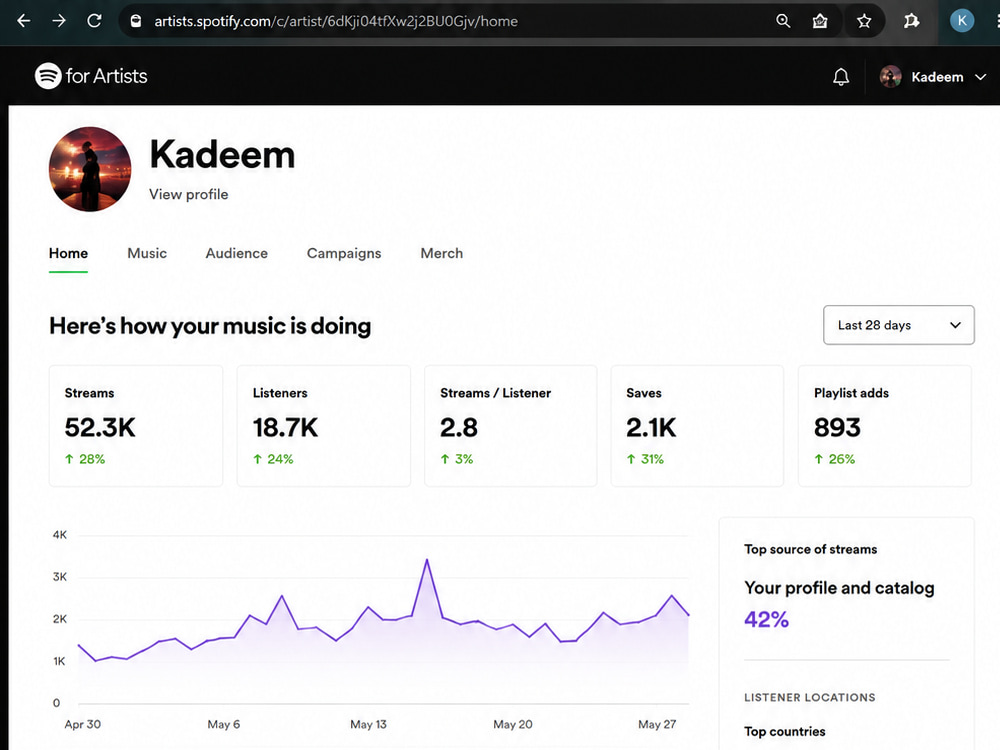Select the Saves 2.1K stat card
The height and width of the screenshot is (750, 1000).
point(697,425)
